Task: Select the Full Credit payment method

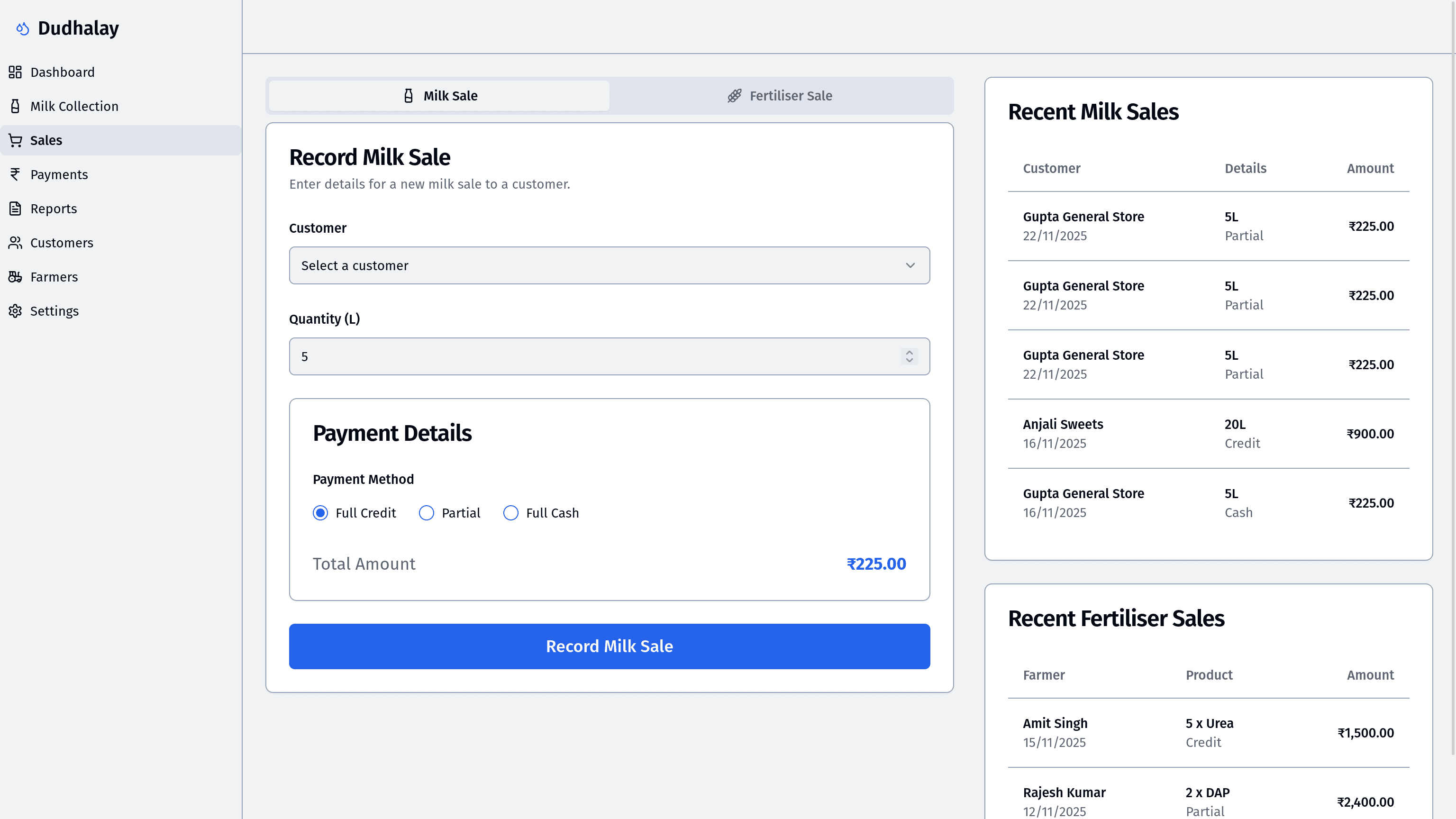Action: pos(320,513)
